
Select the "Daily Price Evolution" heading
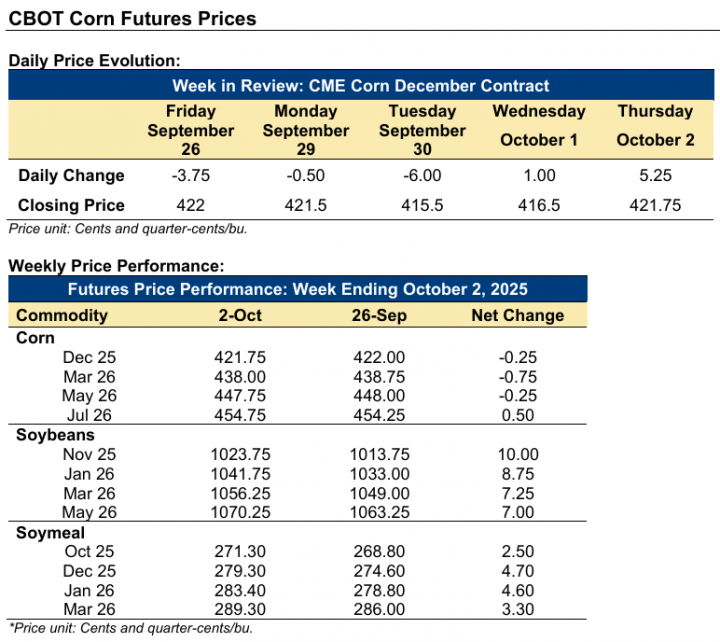[x=95, y=61]
